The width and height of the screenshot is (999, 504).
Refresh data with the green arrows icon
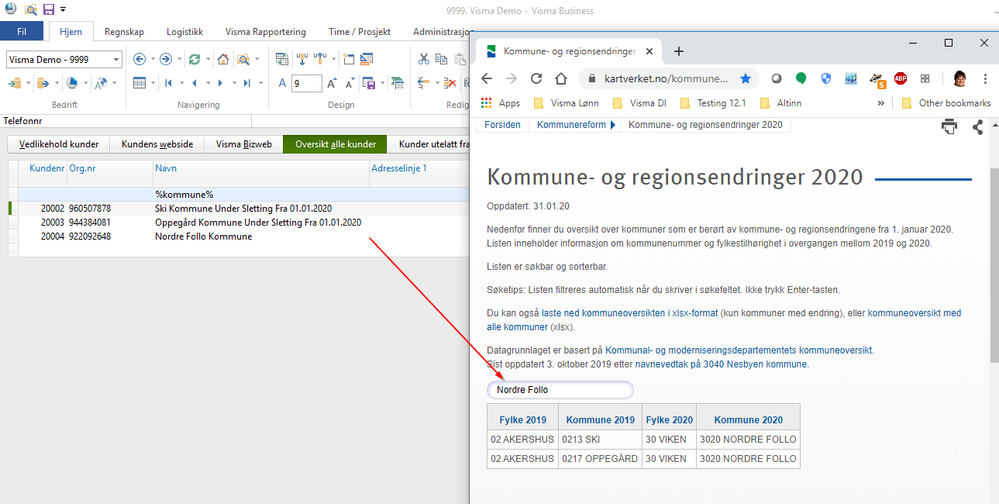click(194, 59)
